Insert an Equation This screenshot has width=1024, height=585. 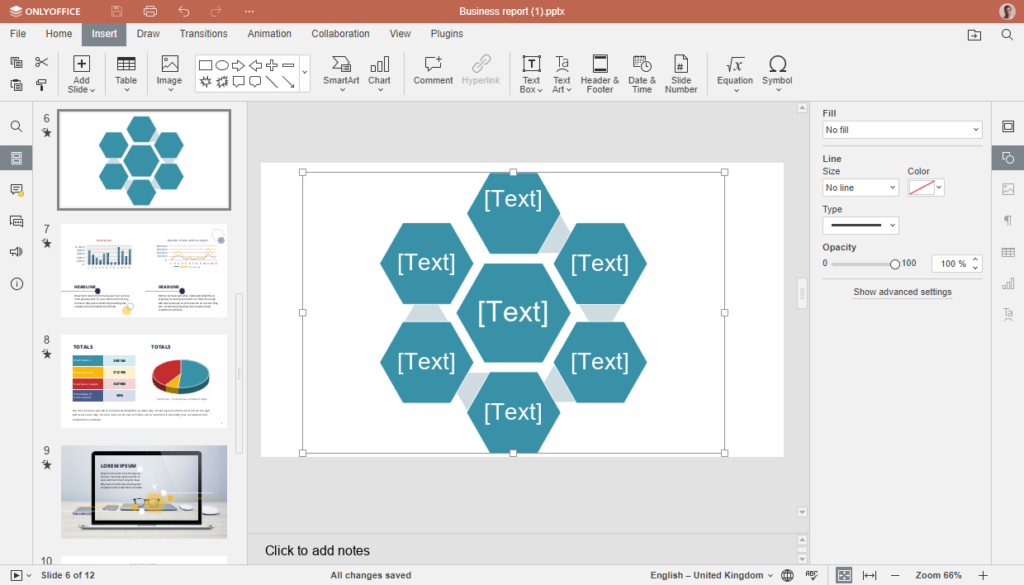coord(734,72)
